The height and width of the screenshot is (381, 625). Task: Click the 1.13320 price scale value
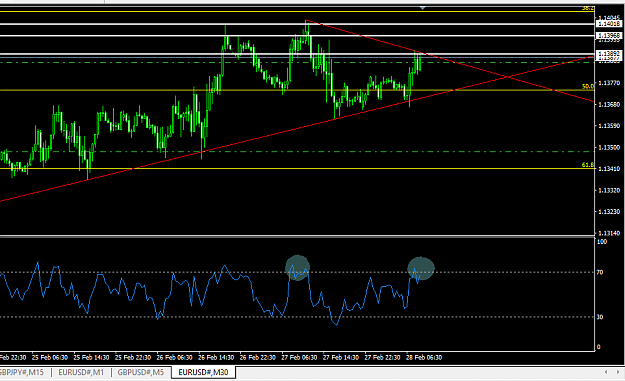pos(609,190)
